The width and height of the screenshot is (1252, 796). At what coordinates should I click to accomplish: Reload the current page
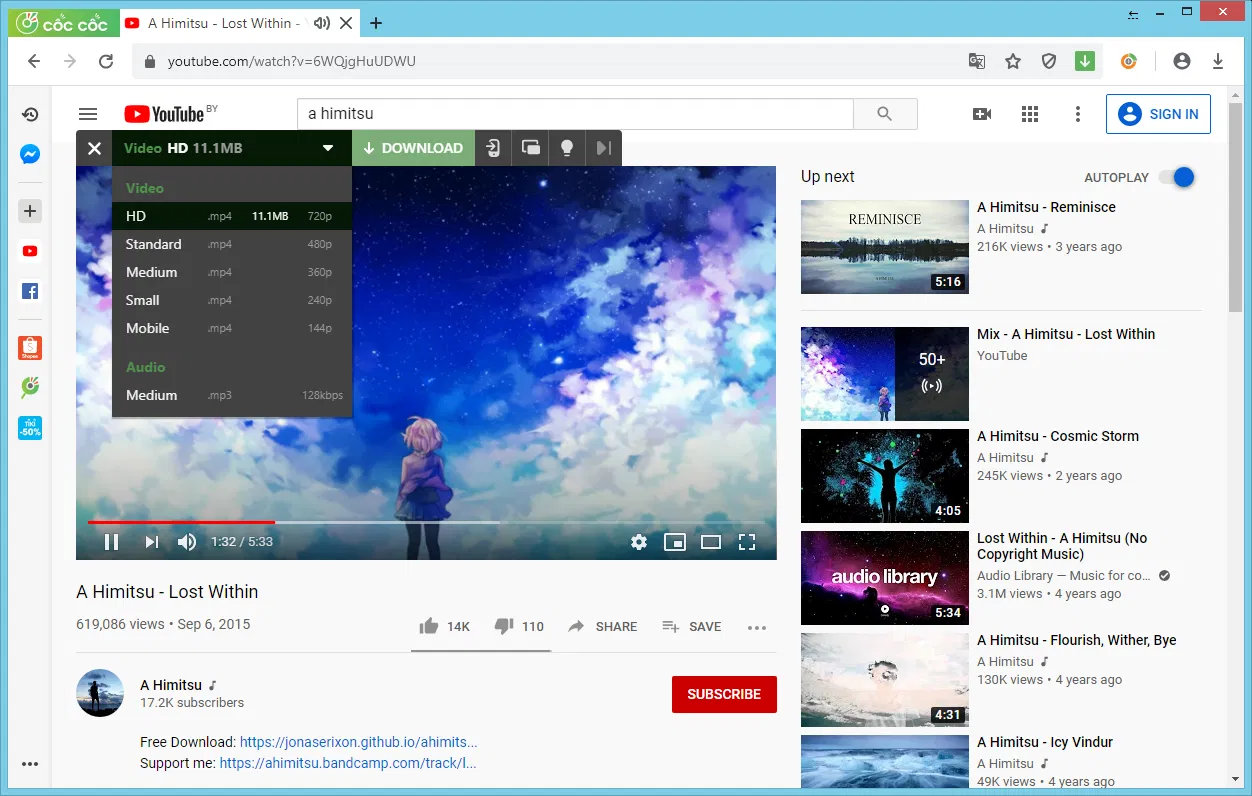tap(106, 61)
